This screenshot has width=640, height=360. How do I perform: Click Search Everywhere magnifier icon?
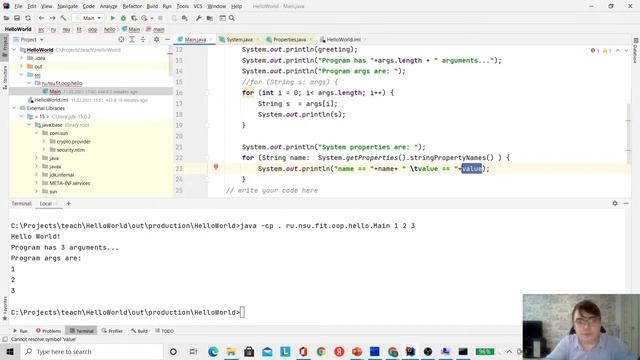click(x=232, y=18)
